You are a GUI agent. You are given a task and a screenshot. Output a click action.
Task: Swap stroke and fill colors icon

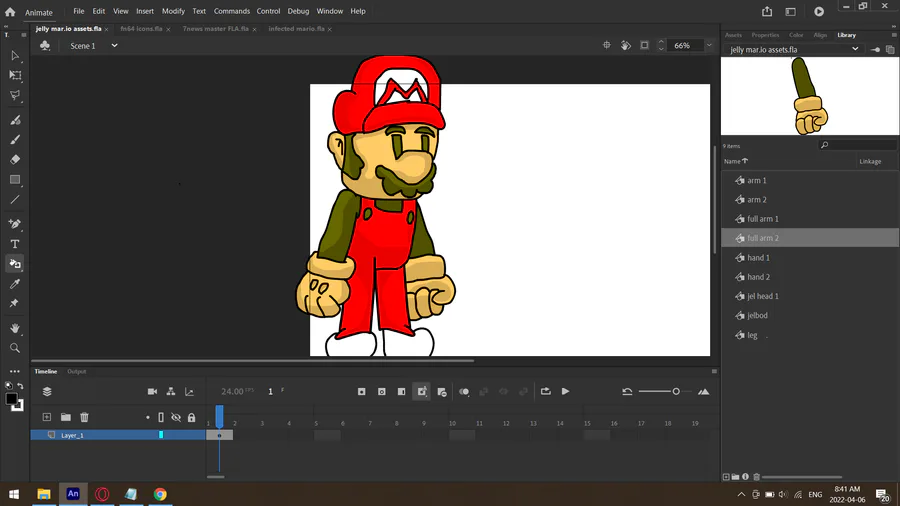[20, 386]
